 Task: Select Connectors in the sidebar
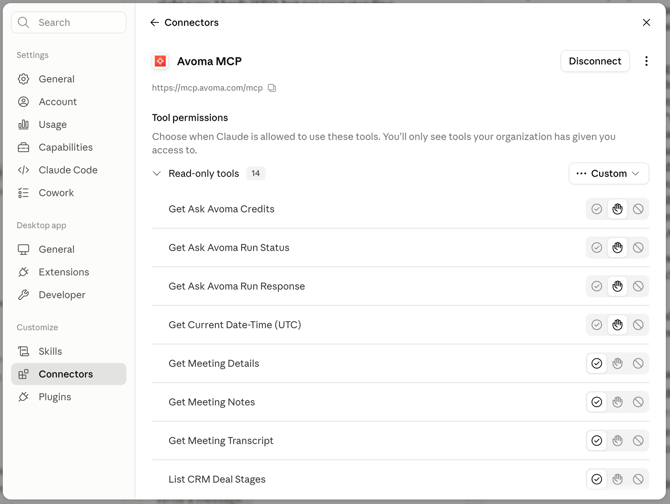[x=69, y=374]
